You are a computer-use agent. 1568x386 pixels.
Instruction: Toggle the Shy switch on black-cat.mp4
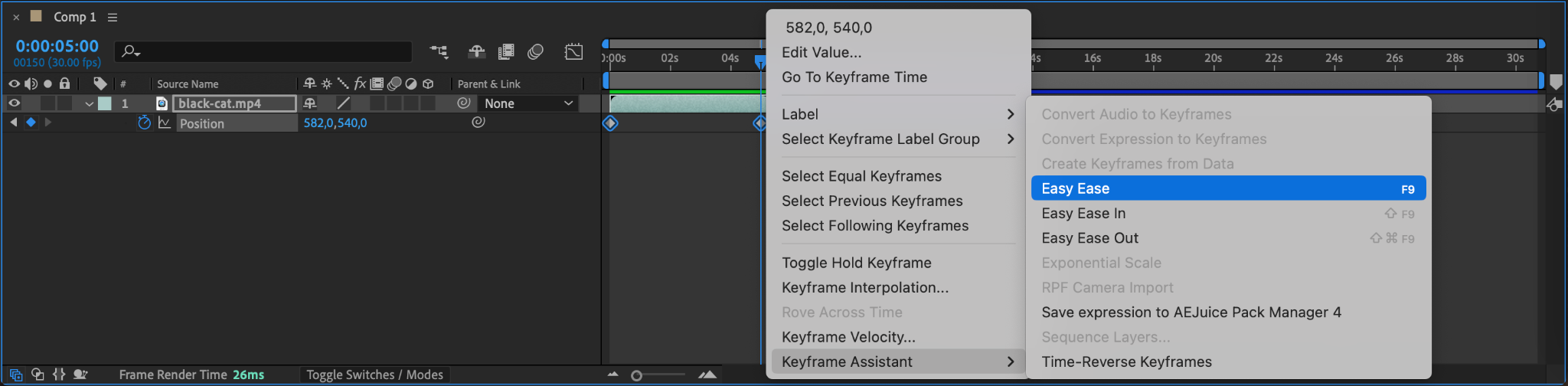310,103
